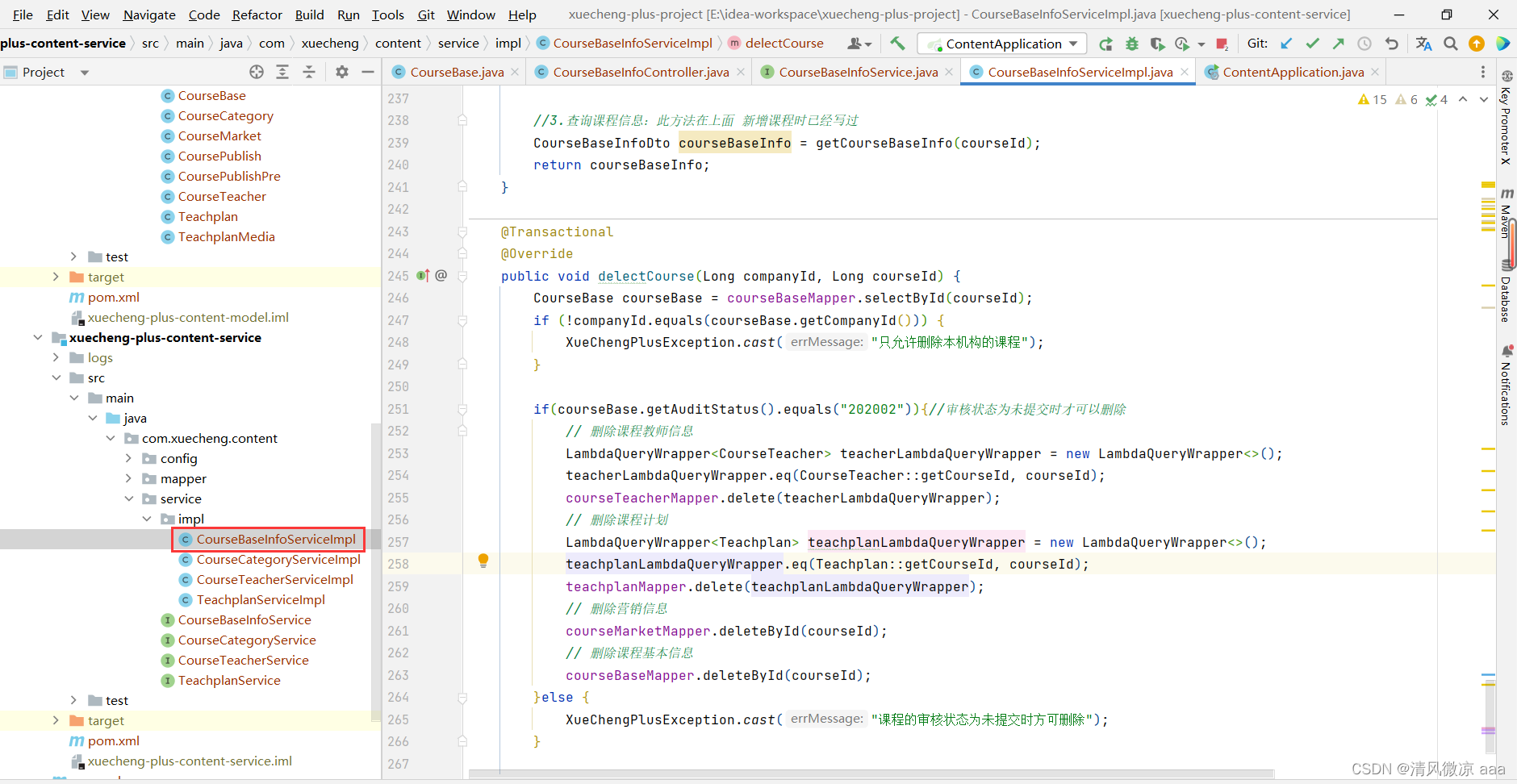Screen dimensions: 1517x784
Task: Rollback changes with the undo arrow icon
Action: click(x=1391, y=44)
